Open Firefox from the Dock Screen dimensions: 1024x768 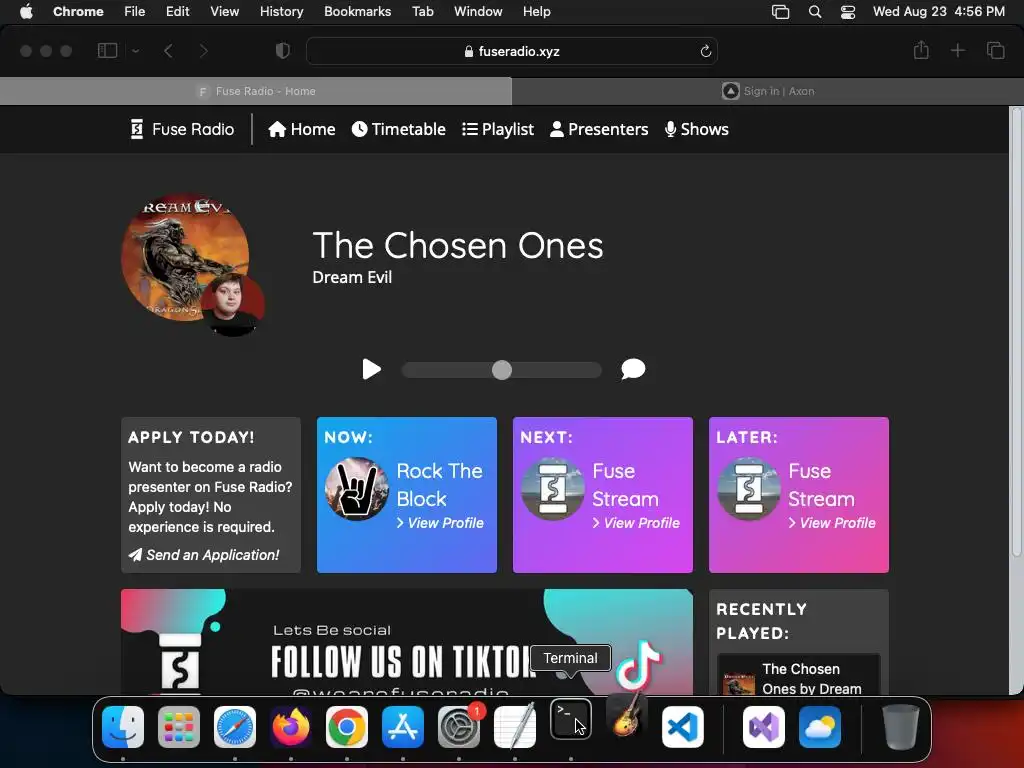291,727
